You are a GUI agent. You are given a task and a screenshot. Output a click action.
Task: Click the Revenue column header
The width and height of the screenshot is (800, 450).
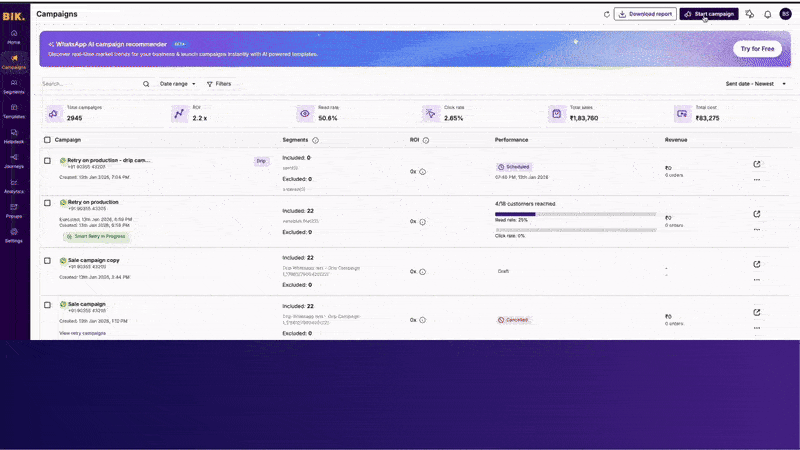pos(676,140)
